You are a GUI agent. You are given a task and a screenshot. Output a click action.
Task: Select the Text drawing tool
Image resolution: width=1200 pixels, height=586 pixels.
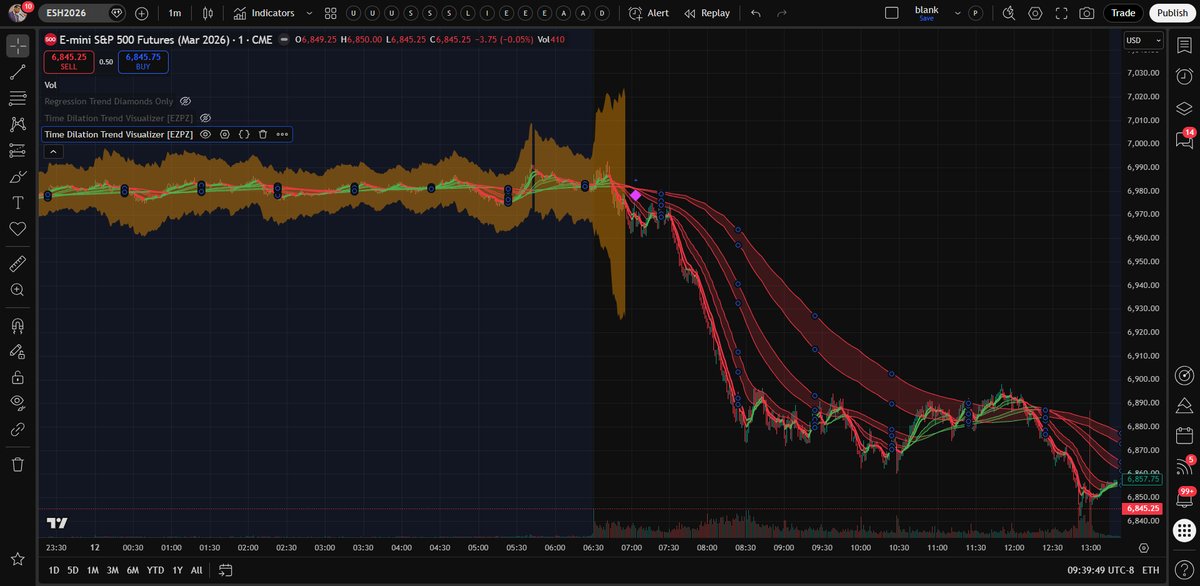(16, 202)
